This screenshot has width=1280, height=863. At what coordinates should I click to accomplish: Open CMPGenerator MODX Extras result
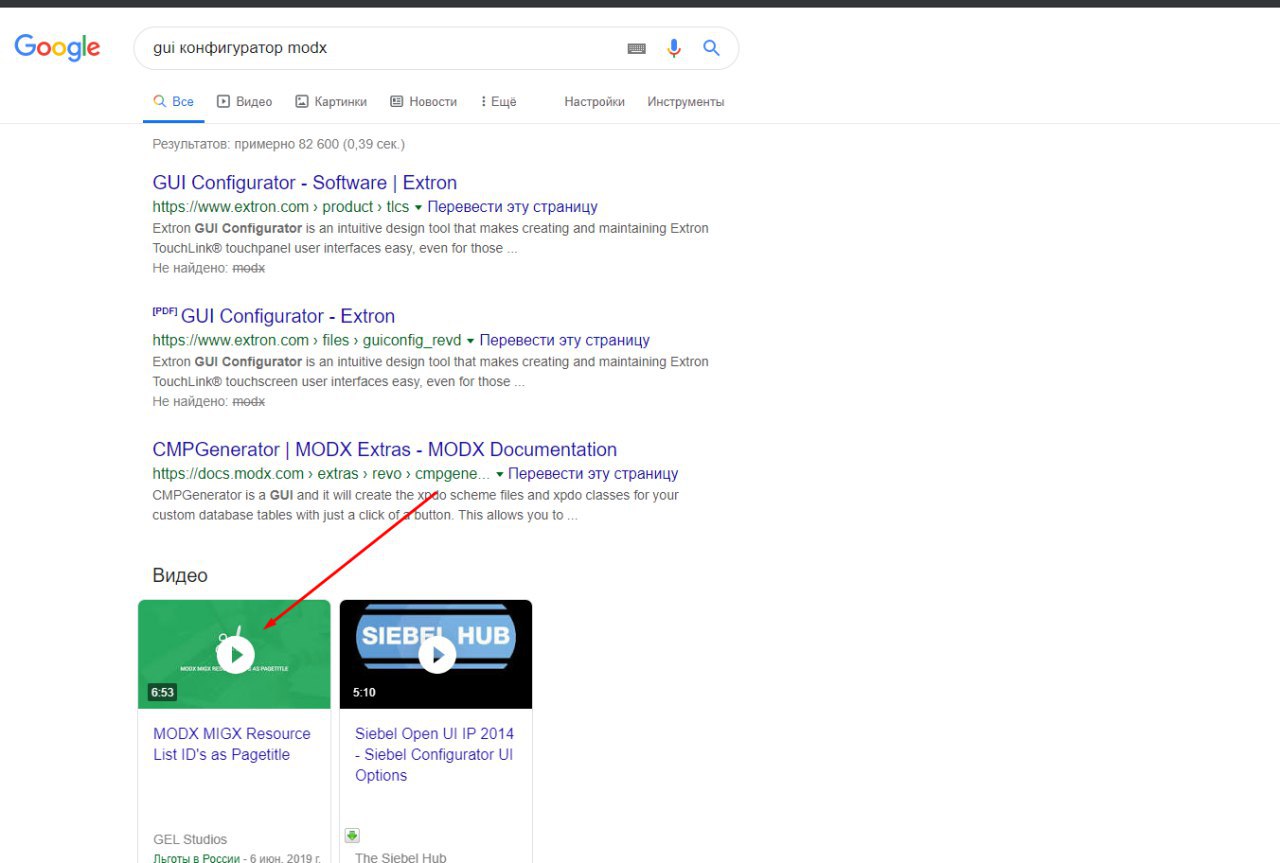click(385, 450)
